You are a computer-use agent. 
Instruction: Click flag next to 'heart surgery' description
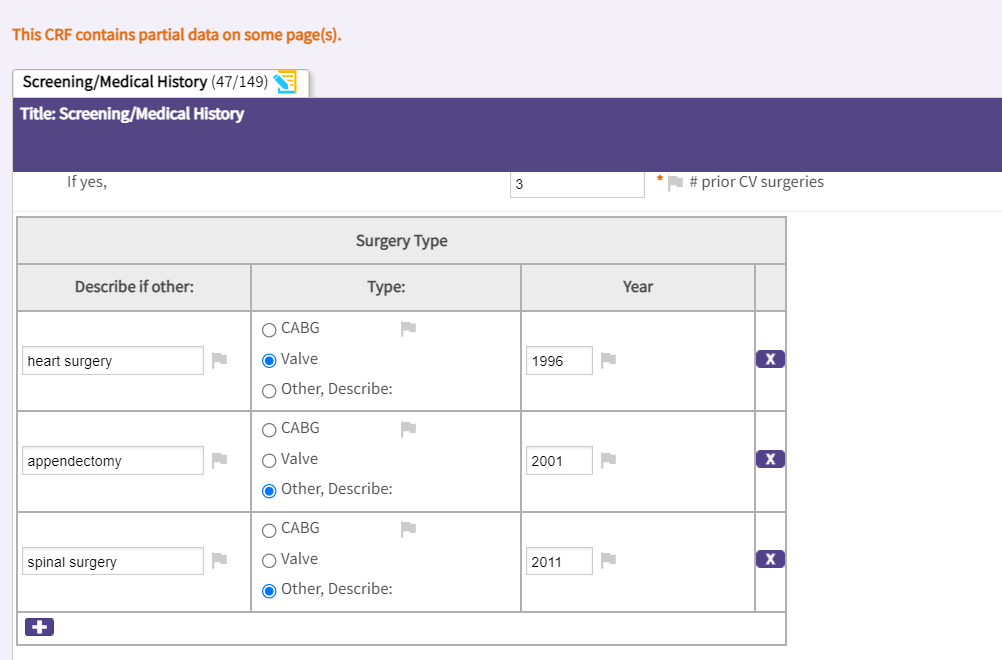(x=220, y=360)
